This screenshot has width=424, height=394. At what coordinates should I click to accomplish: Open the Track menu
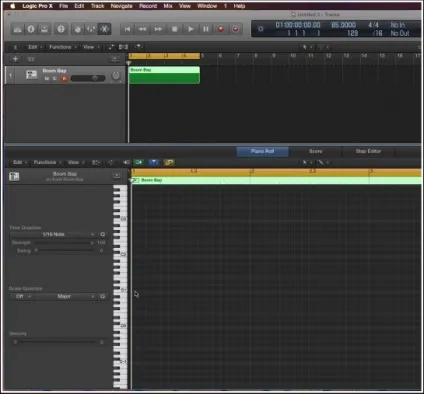(x=97, y=6)
